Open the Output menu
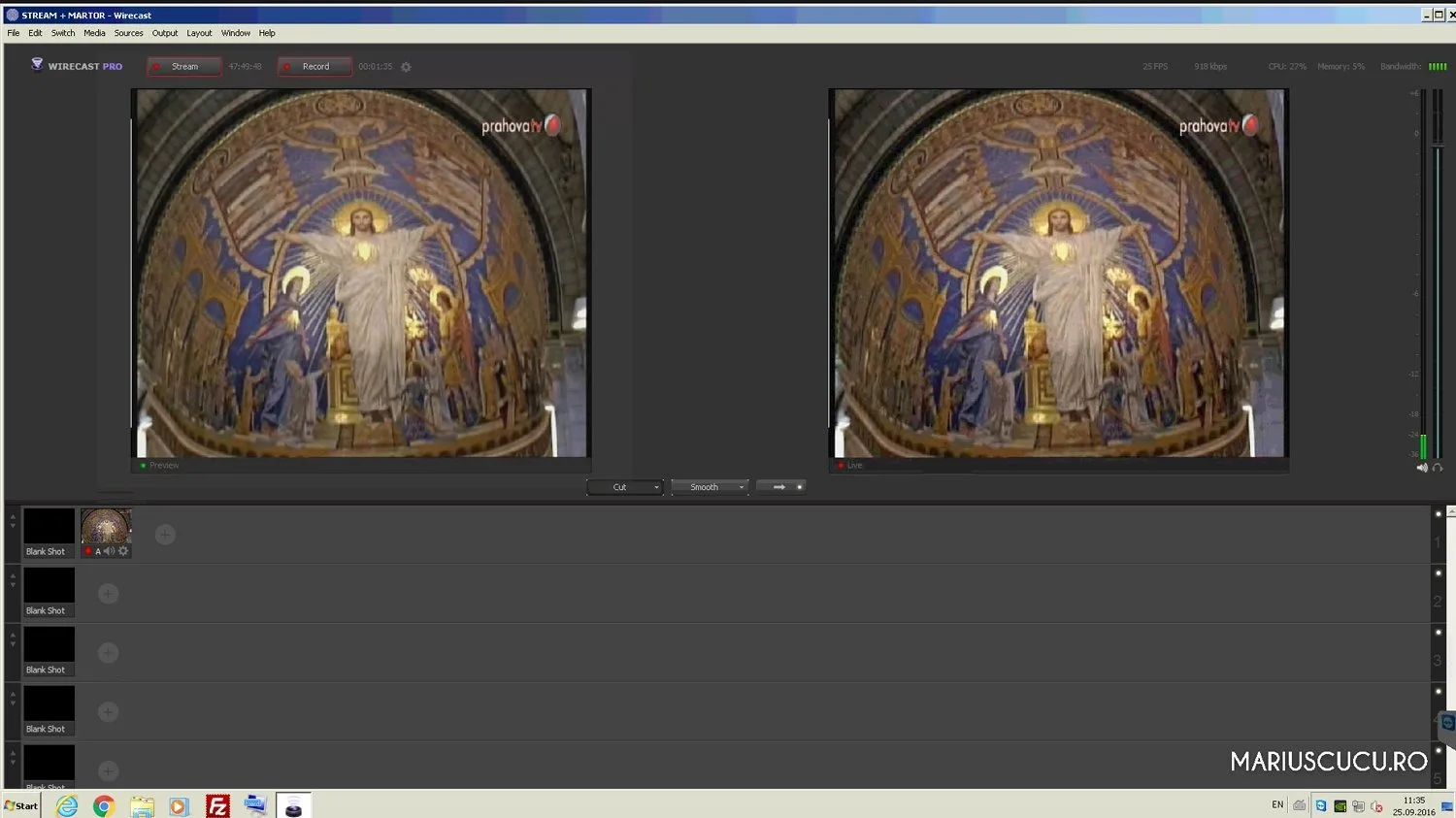1456x818 pixels. (165, 33)
